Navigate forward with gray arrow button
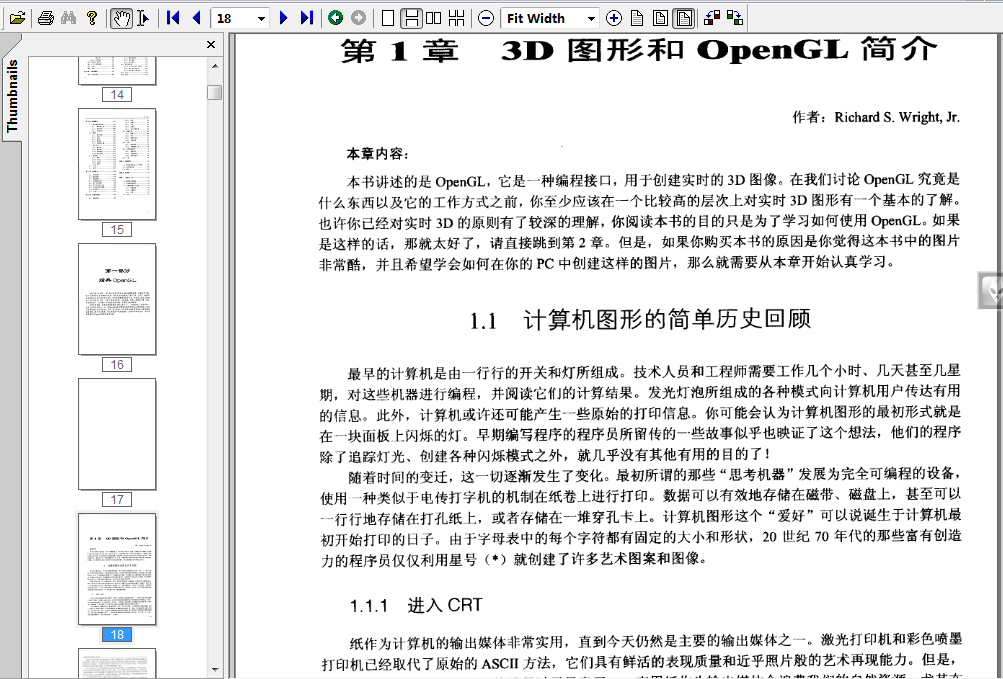Viewport: 1003px width, 679px height. [358, 18]
